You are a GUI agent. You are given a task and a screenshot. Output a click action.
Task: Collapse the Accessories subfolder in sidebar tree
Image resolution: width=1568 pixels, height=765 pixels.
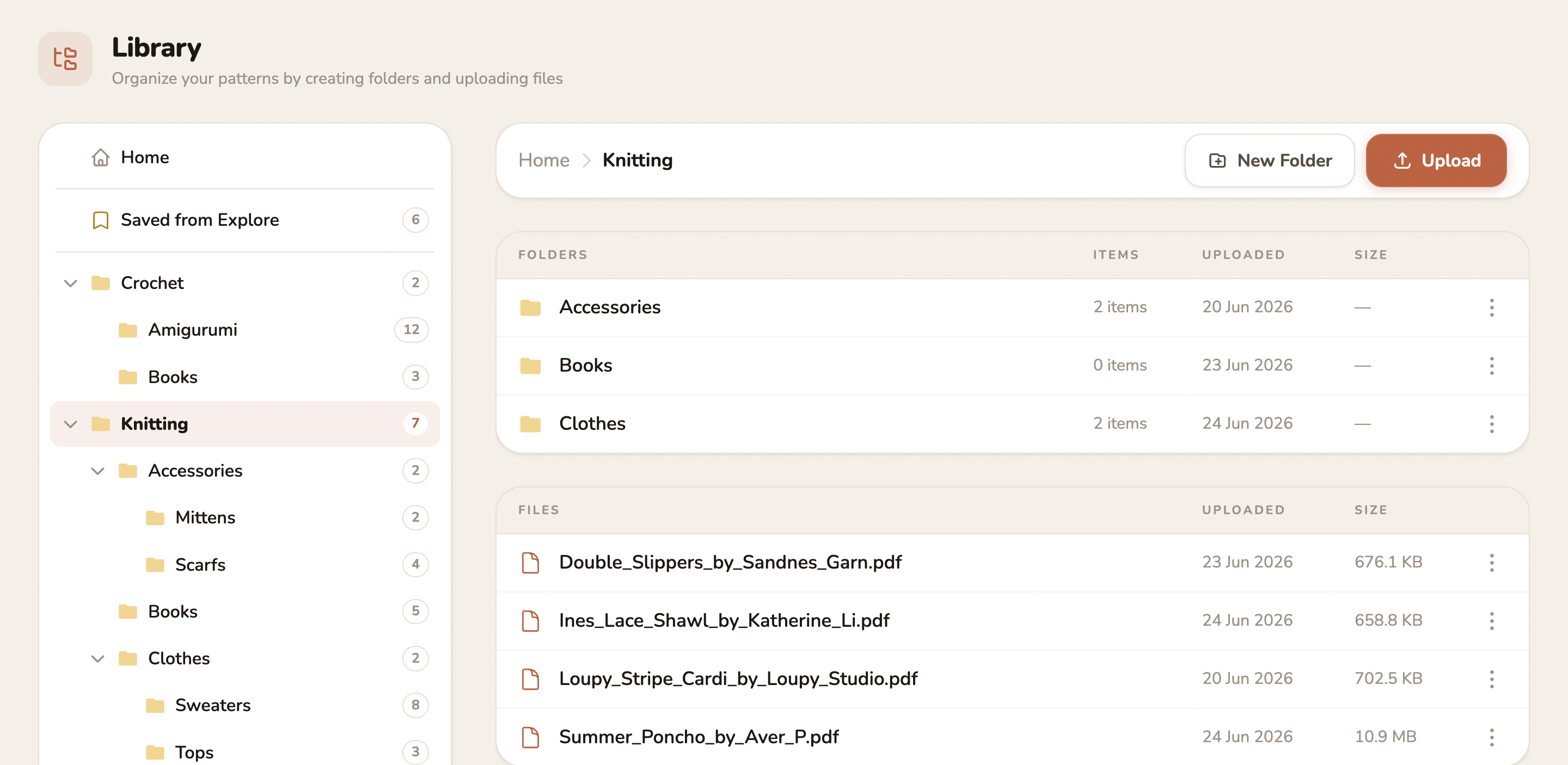pos(98,471)
